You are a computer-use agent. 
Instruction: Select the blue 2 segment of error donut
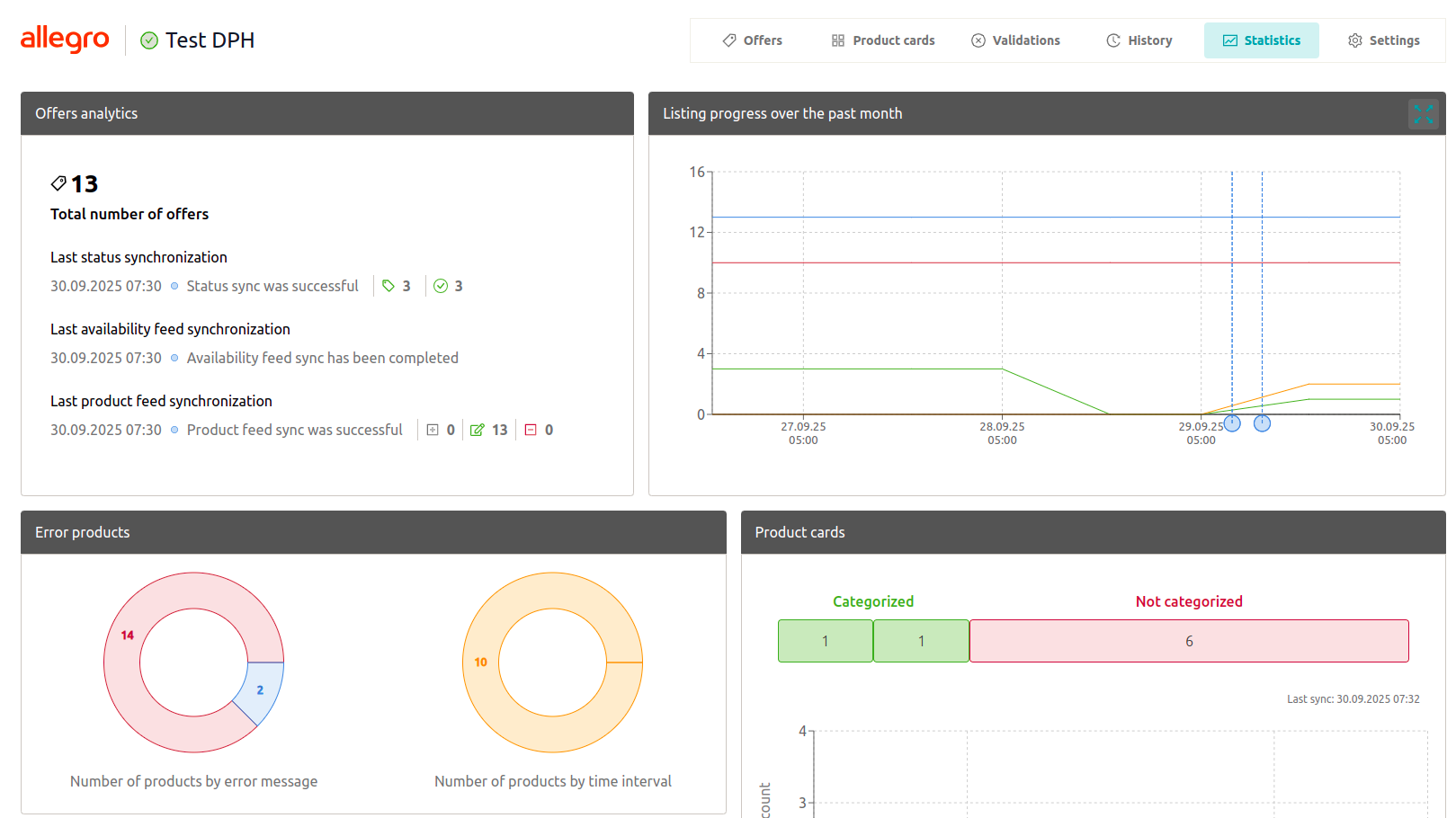click(x=261, y=690)
